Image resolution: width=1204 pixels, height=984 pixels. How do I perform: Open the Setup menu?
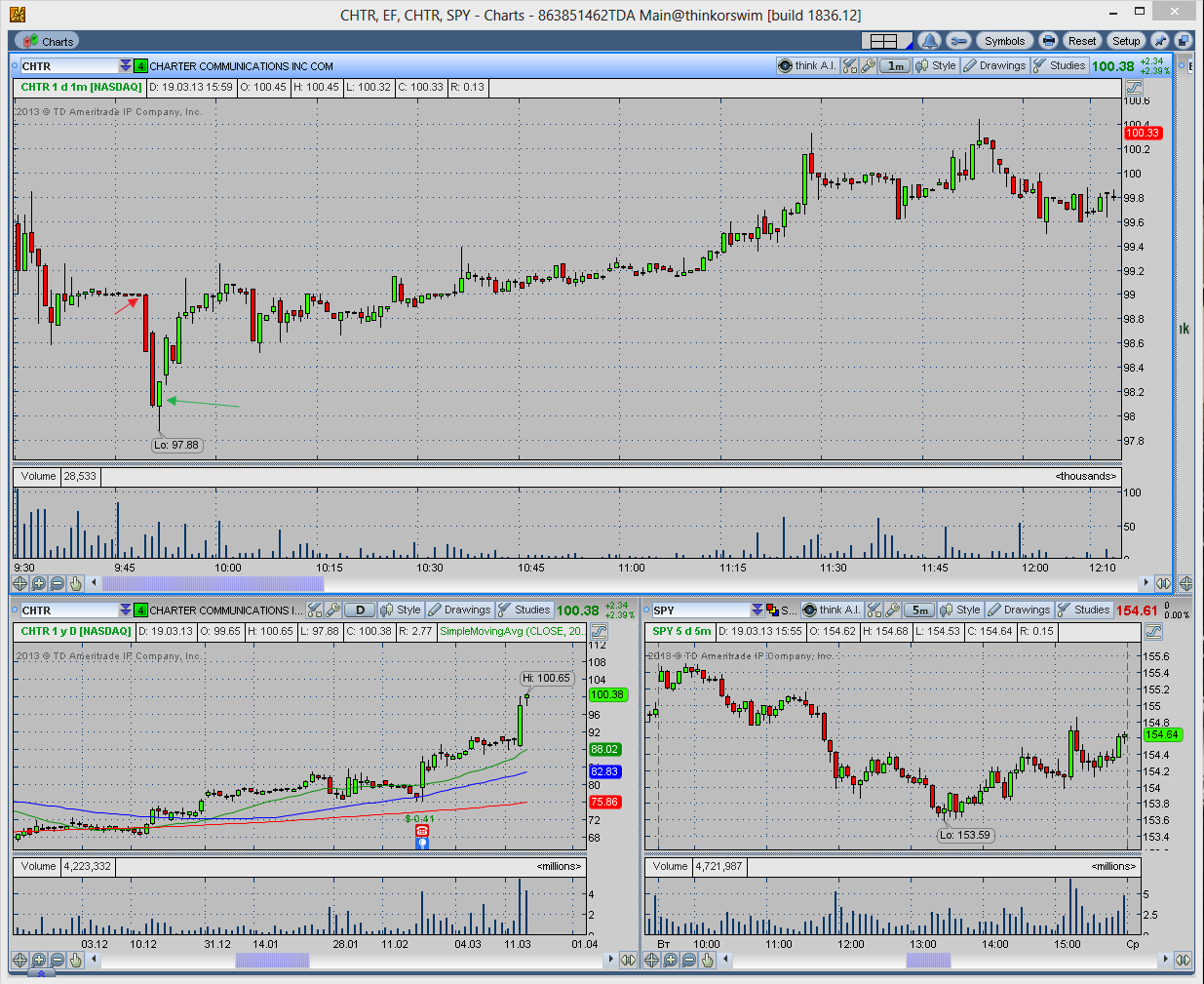click(x=1126, y=41)
